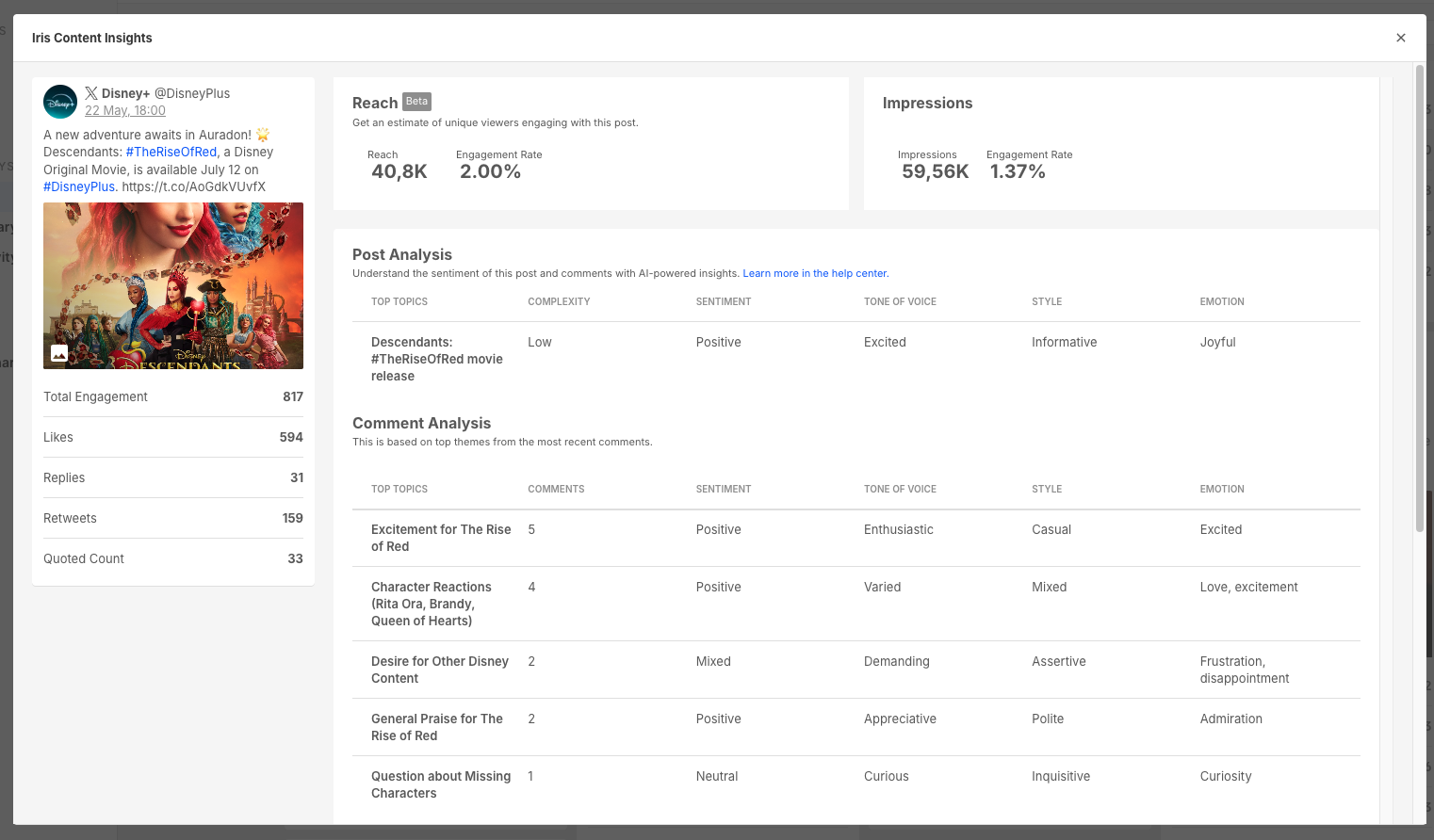The height and width of the screenshot is (840, 1434).
Task: Click the 'Joyful' emotion cell
Action: [1217, 342]
